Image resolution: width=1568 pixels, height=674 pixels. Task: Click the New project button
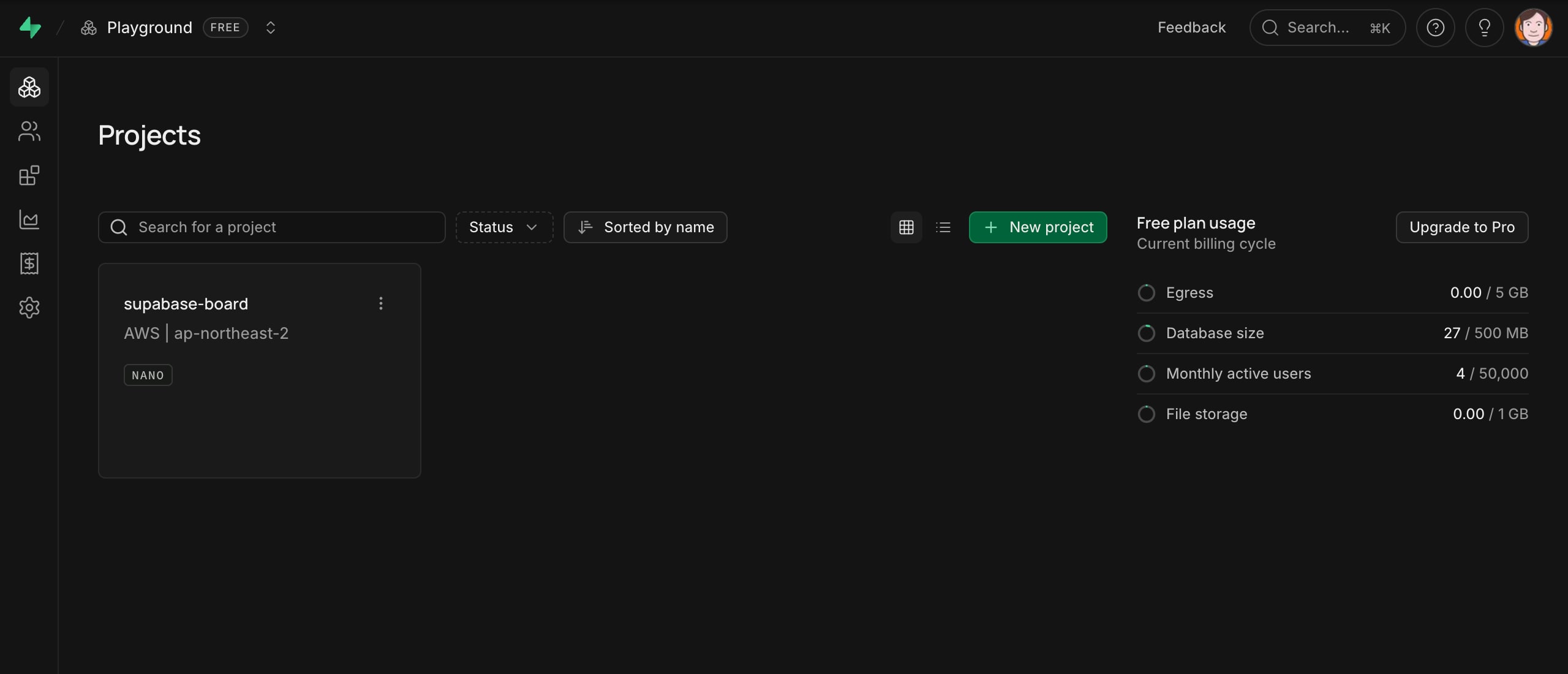[x=1038, y=227]
